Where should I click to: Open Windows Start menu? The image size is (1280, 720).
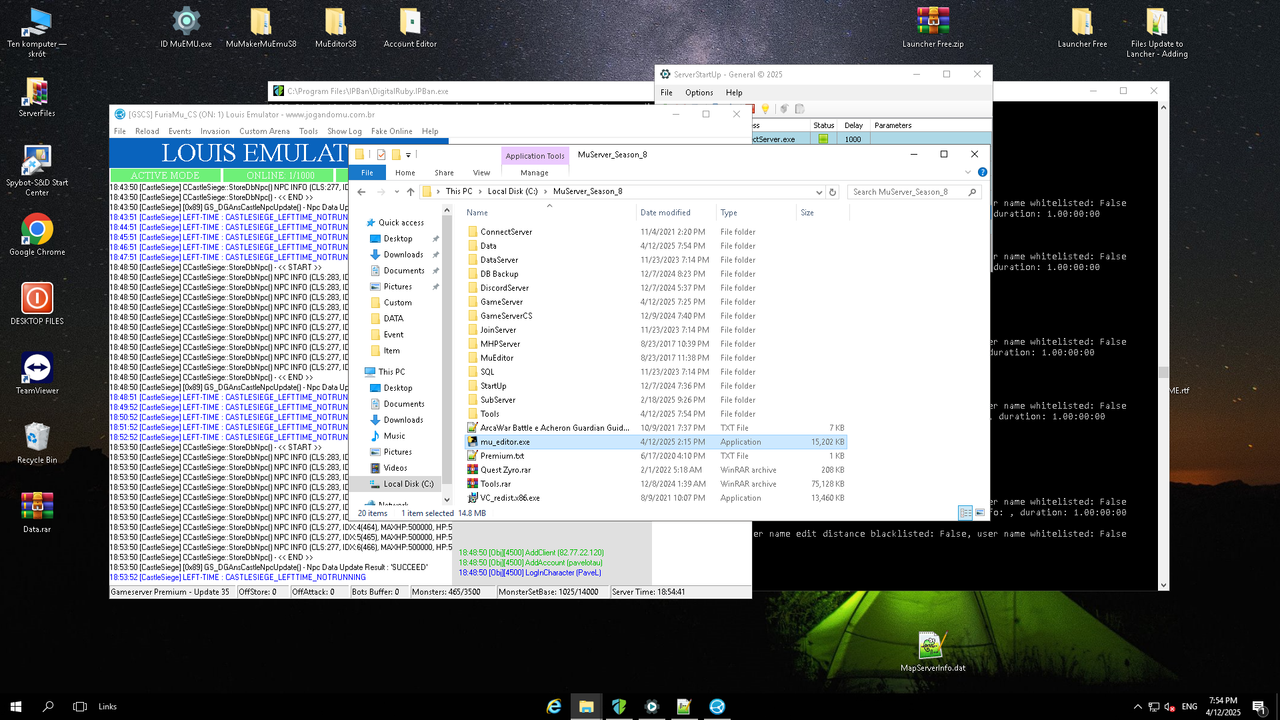16,706
